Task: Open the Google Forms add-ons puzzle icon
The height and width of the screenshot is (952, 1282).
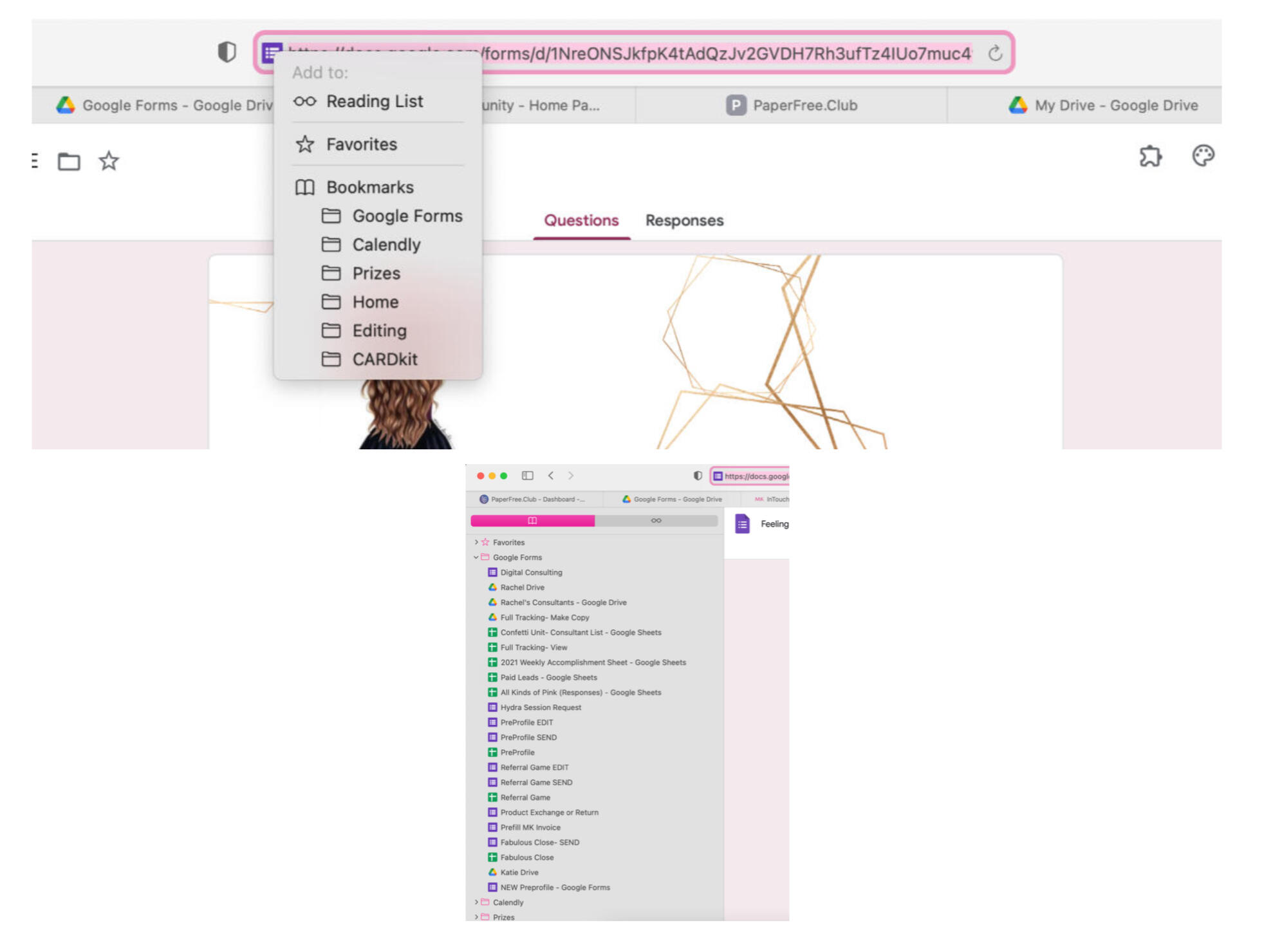Action: 1150,156
